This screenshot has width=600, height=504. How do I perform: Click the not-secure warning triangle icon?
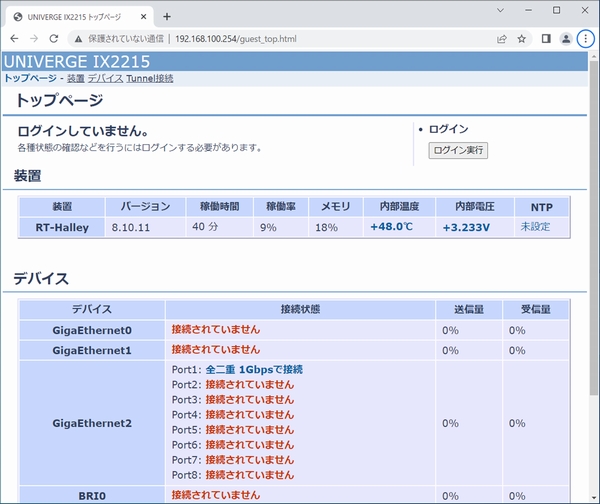[78, 39]
